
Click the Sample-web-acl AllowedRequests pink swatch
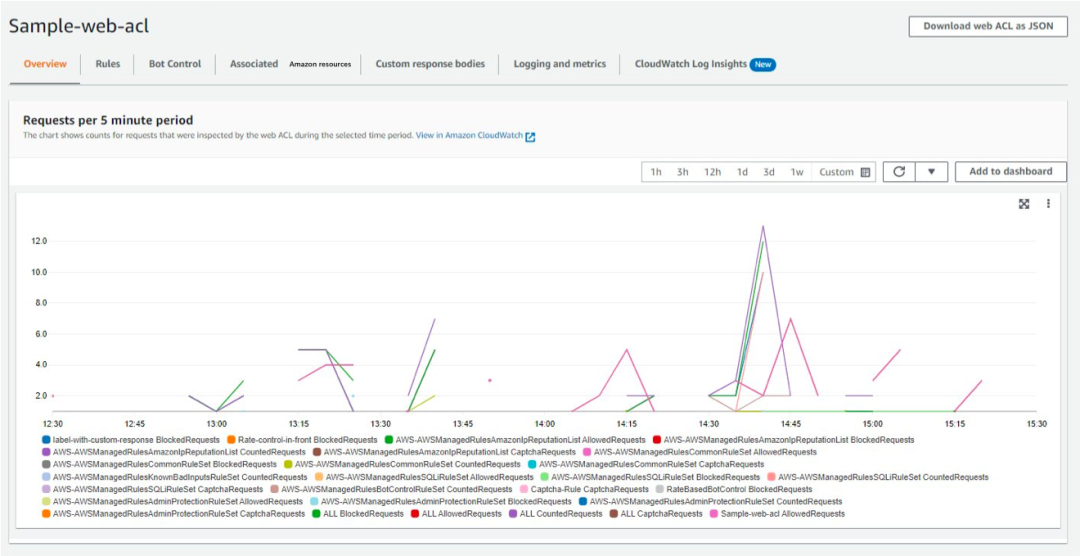pos(713,514)
